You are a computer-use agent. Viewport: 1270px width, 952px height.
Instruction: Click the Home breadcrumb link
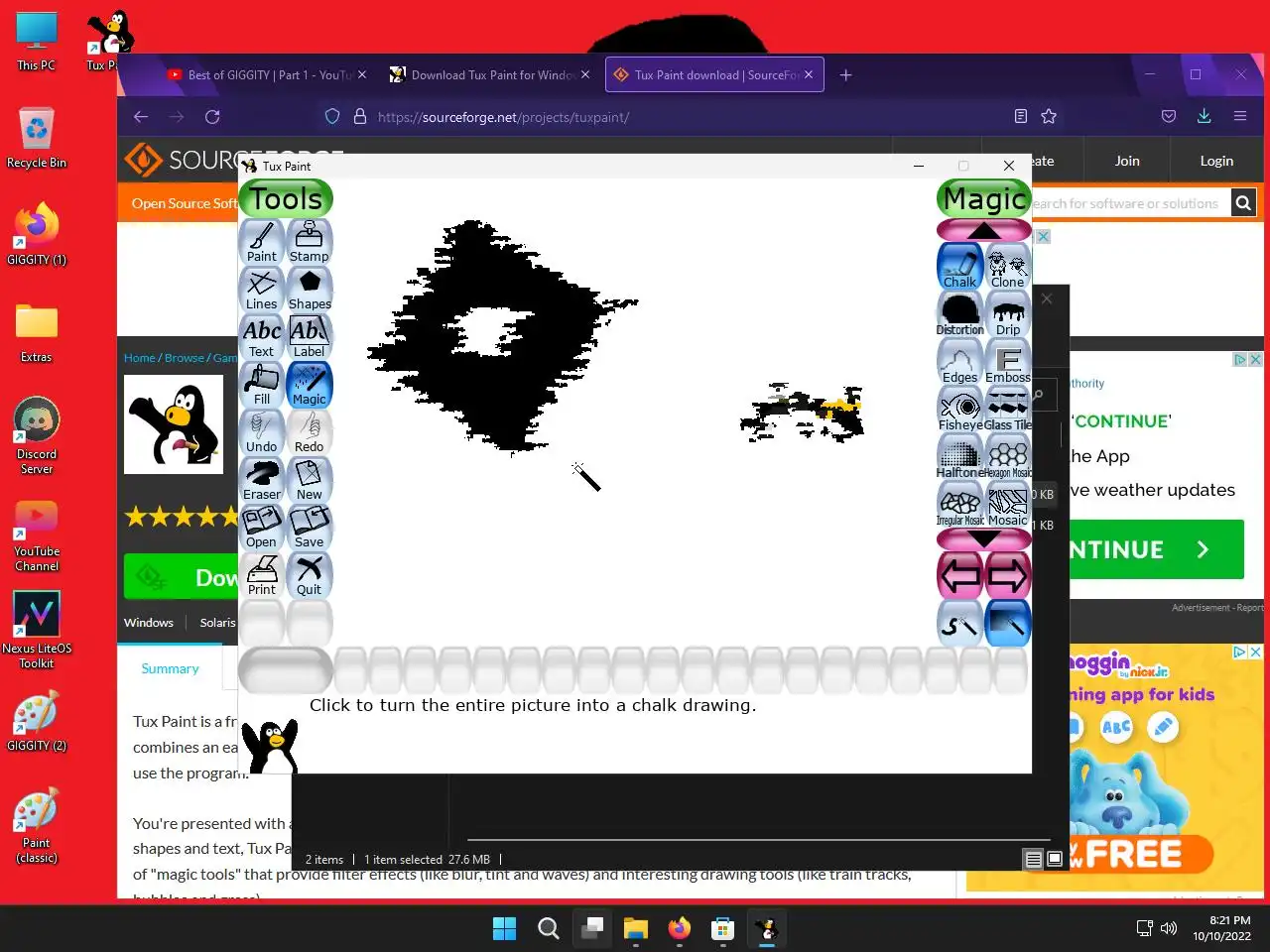(x=140, y=358)
